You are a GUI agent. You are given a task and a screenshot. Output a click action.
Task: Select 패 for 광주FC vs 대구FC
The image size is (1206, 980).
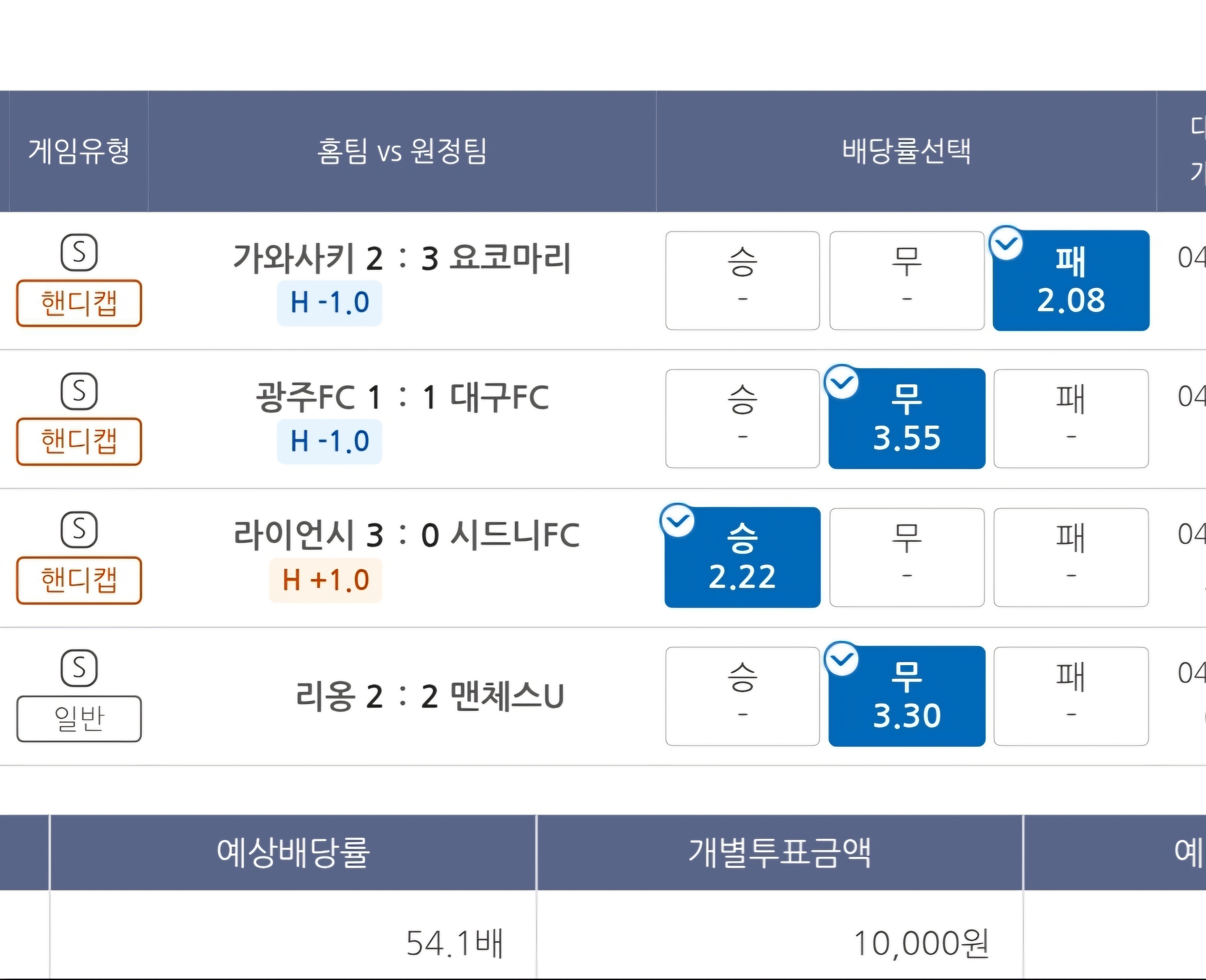tap(1071, 419)
